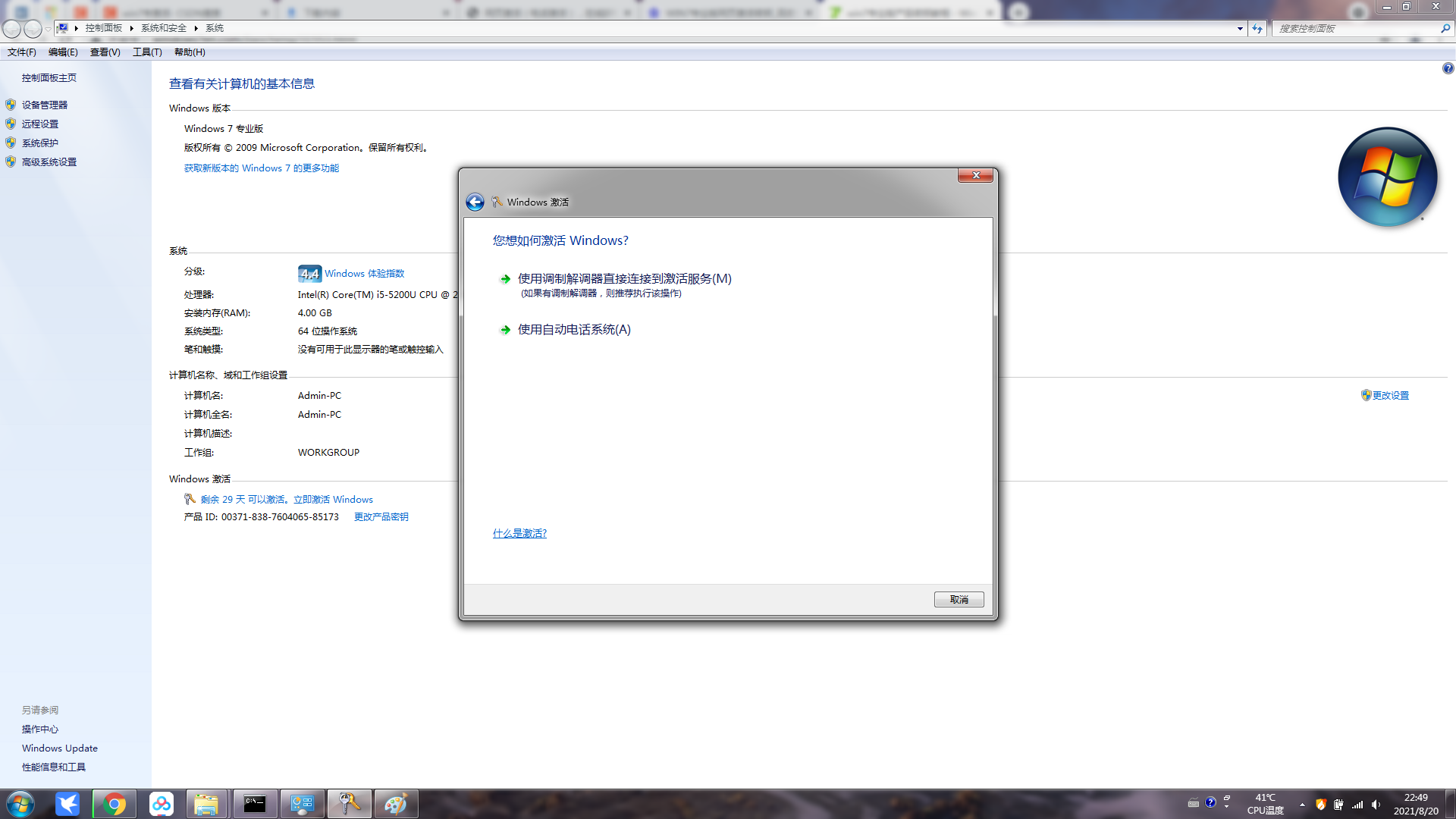1456x819 pixels.
Task: Open the 查看(V) menu
Action: pos(105,52)
